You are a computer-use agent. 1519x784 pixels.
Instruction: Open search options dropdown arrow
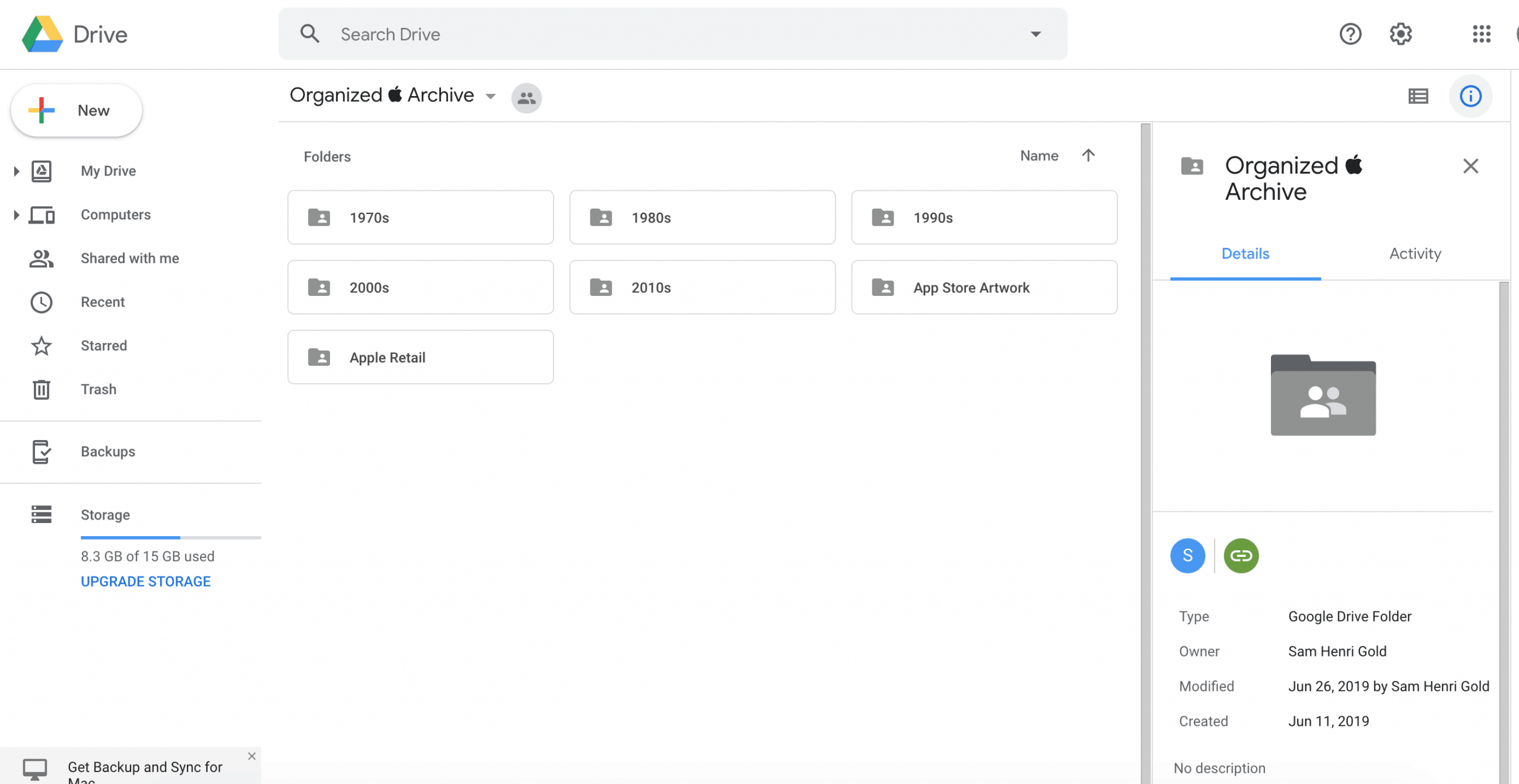tap(1035, 34)
